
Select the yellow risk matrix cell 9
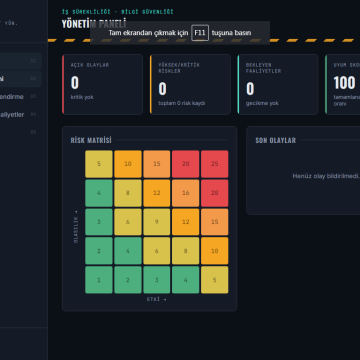157,222
